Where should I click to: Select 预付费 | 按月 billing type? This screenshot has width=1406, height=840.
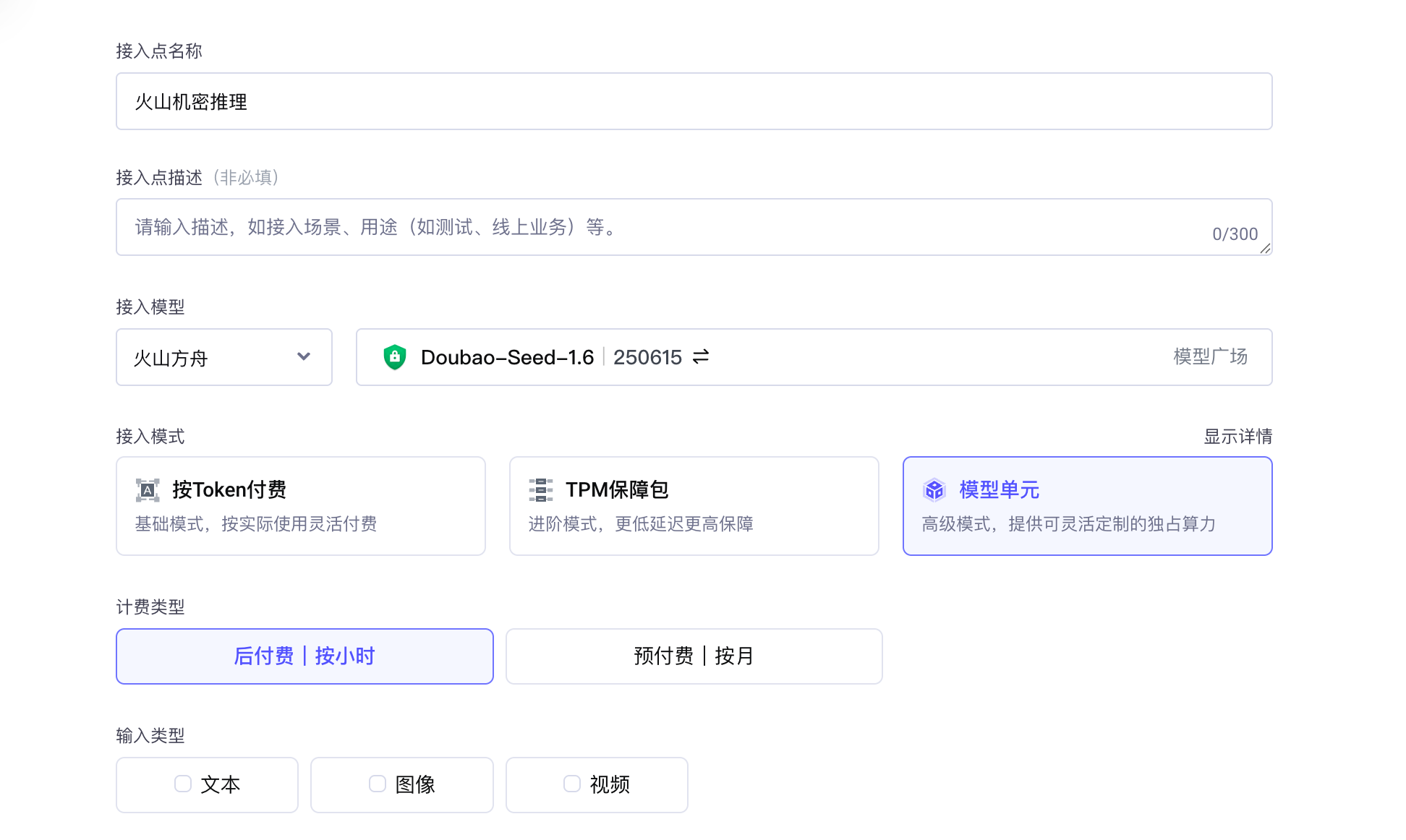694,656
